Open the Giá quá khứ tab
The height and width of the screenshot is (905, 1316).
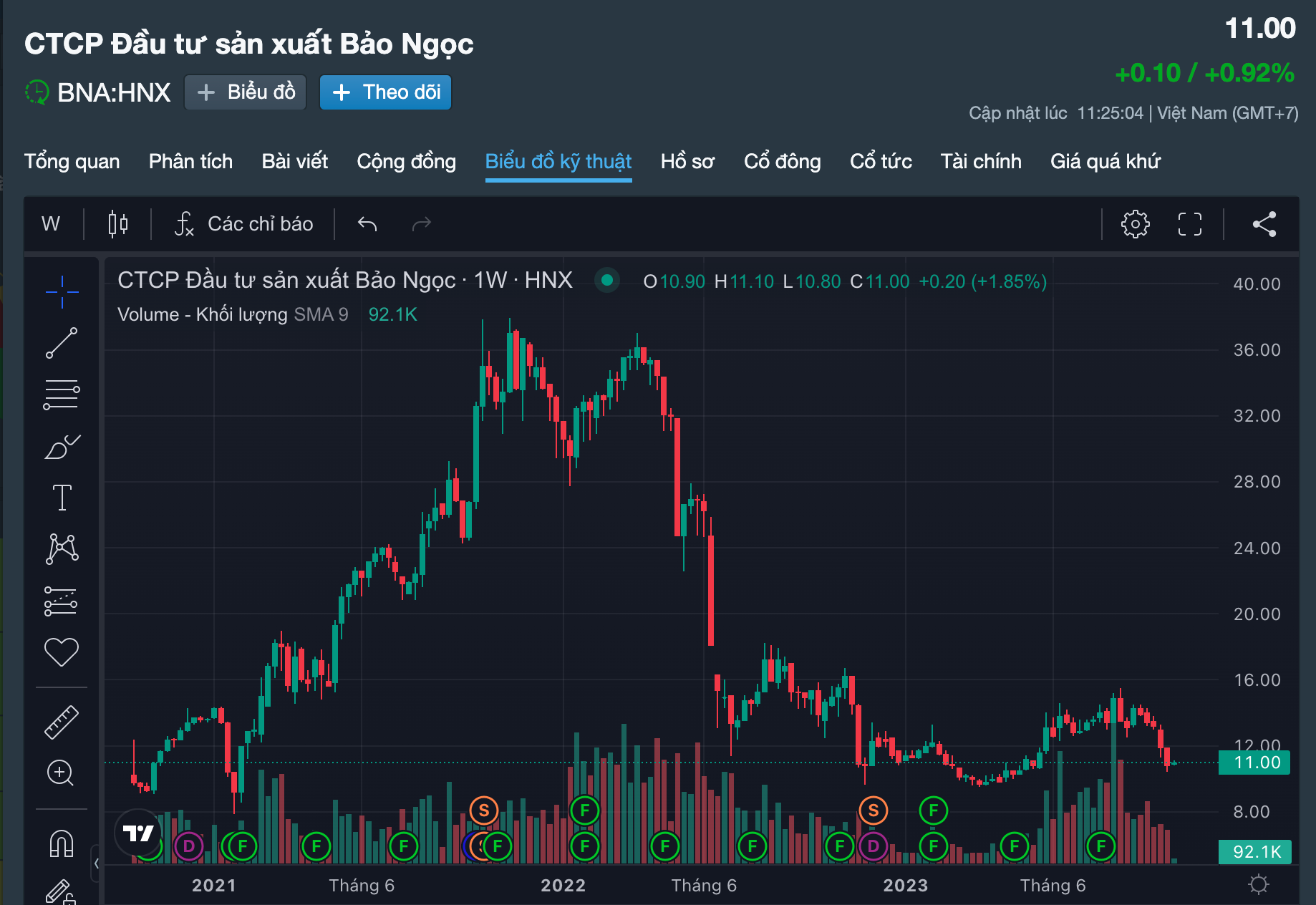tap(1105, 162)
